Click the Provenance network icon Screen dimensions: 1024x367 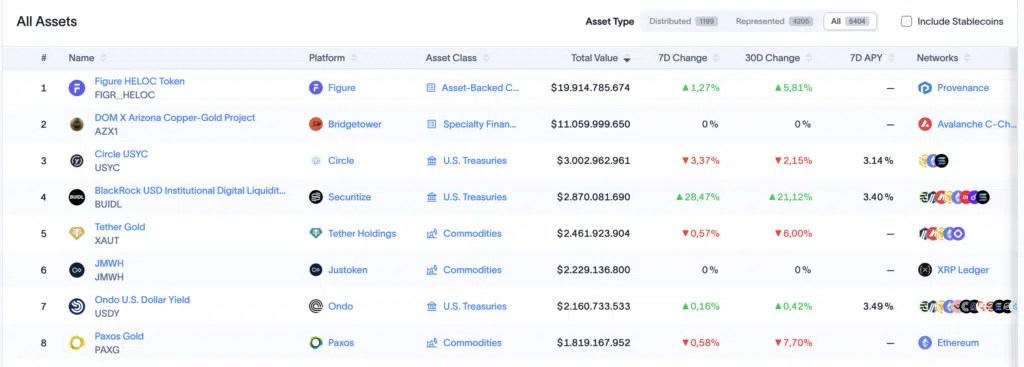coord(925,88)
